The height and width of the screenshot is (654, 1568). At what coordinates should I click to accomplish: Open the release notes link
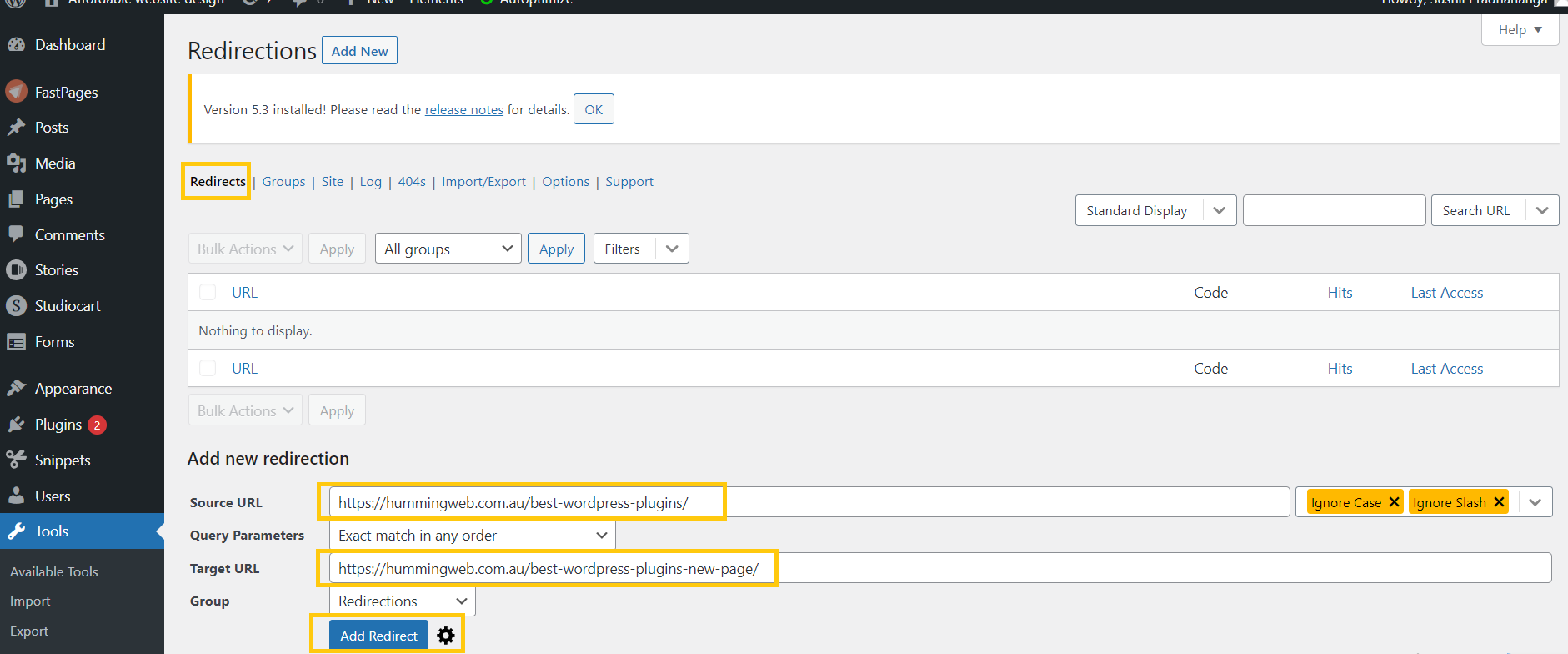point(463,110)
